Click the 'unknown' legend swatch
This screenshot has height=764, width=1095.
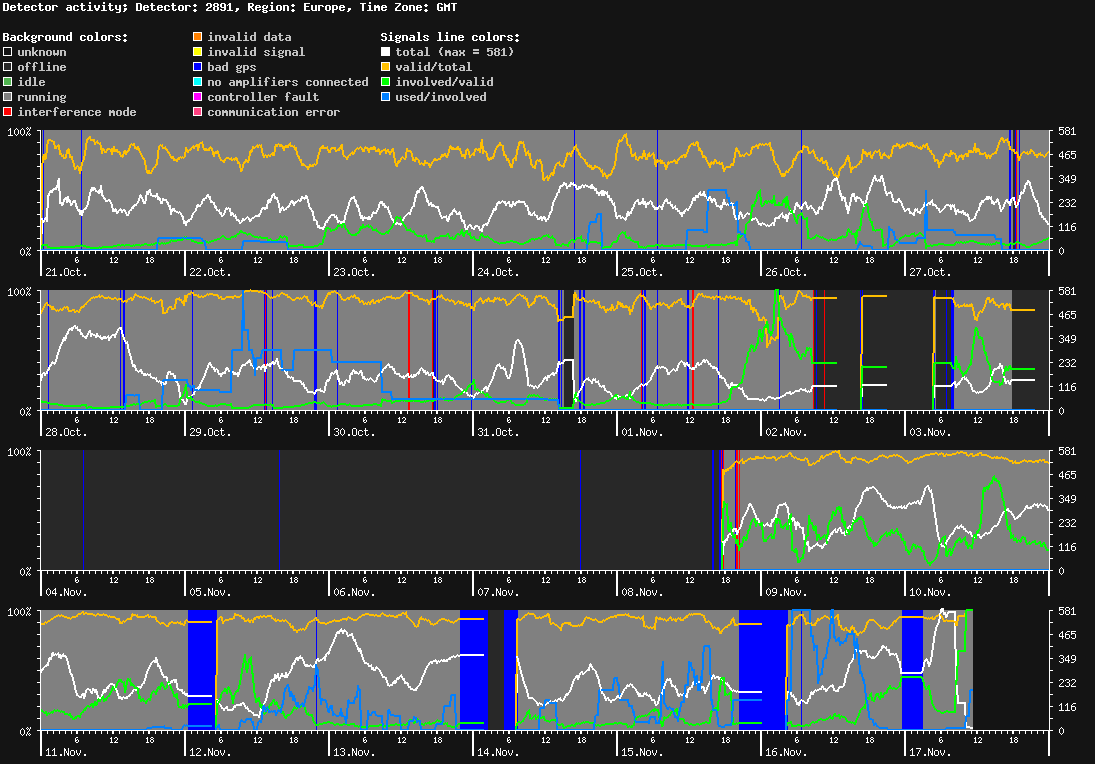[7, 51]
